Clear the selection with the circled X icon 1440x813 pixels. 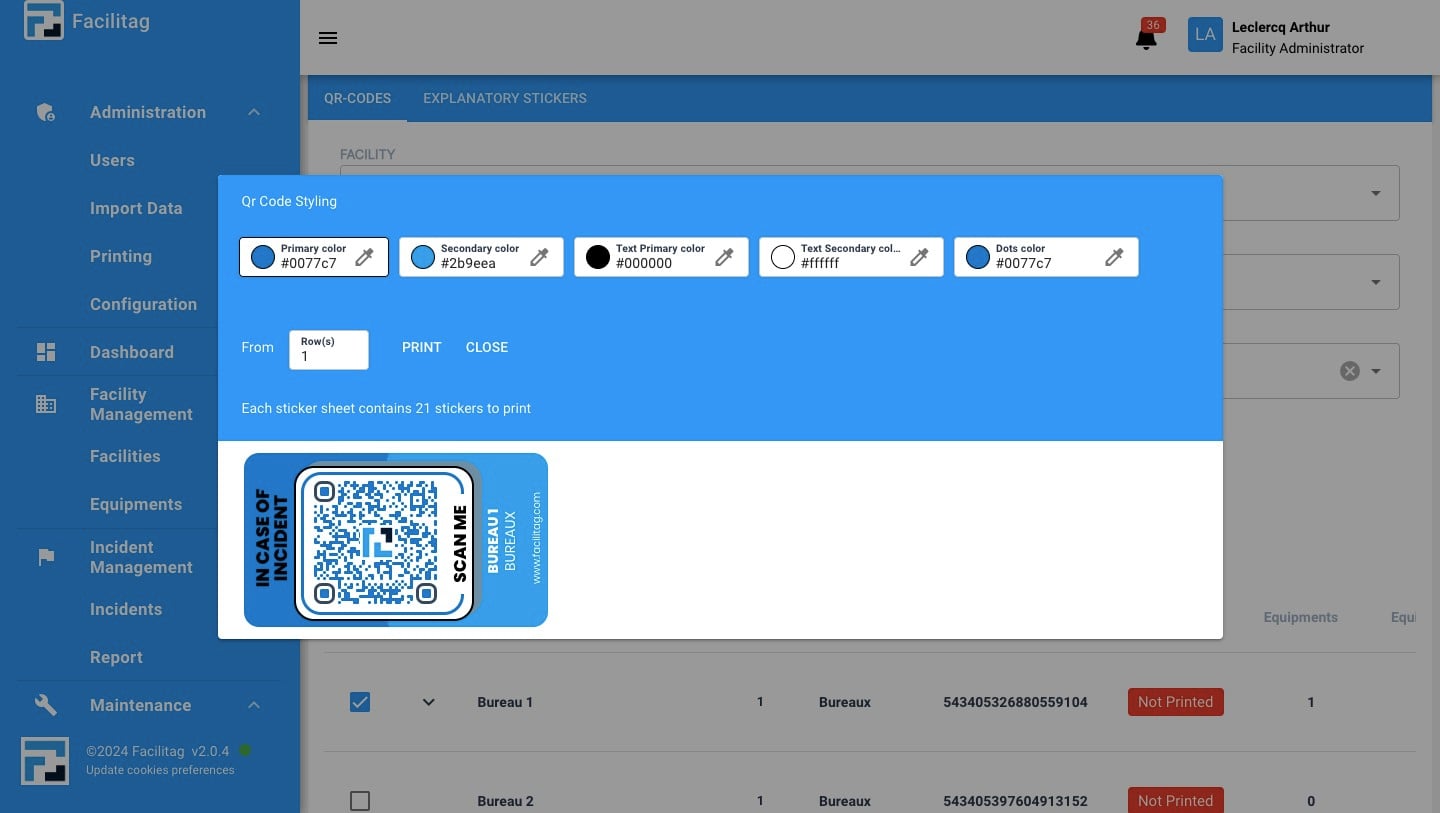tap(1350, 371)
